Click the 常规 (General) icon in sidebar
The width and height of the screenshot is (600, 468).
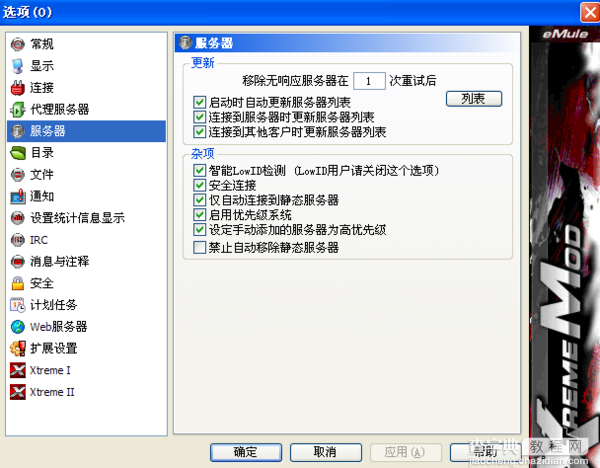coord(18,44)
